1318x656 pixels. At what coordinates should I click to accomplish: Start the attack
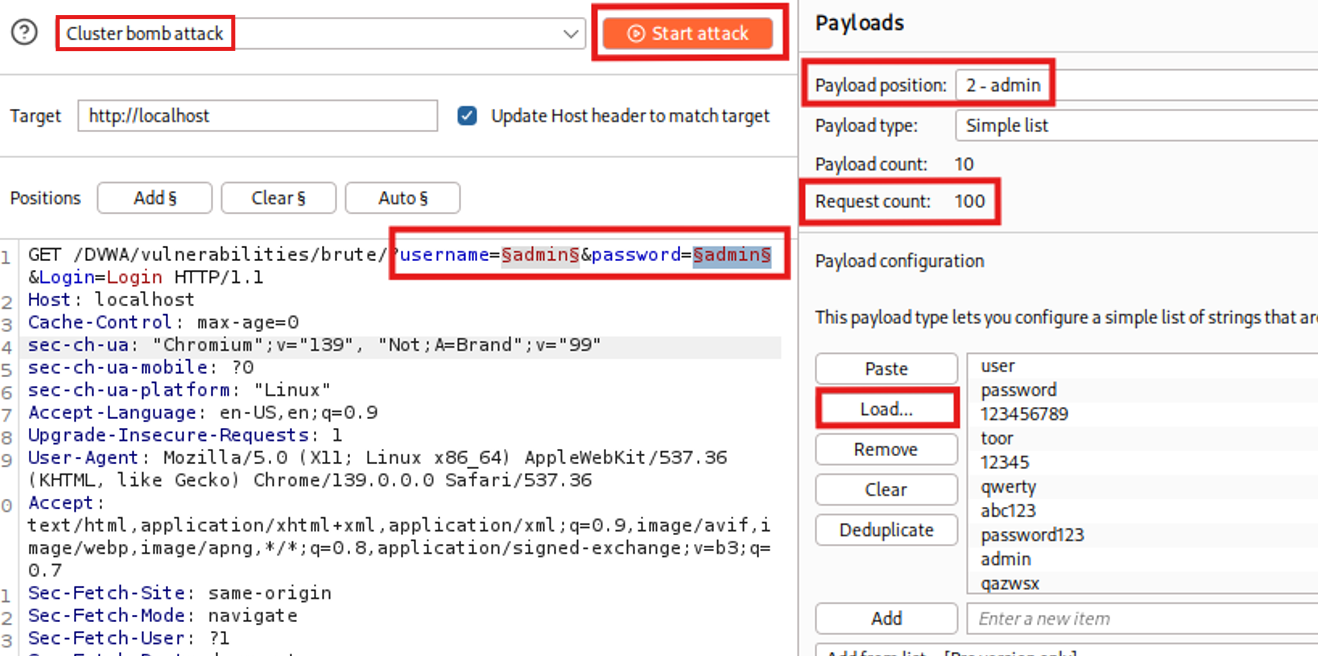(688, 34)
